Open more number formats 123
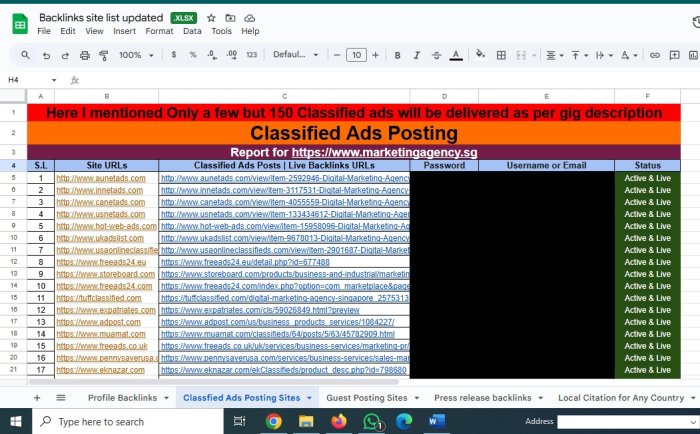Viewport: 700px width, 434px height. pyautogui.click(x=251, y=54)
